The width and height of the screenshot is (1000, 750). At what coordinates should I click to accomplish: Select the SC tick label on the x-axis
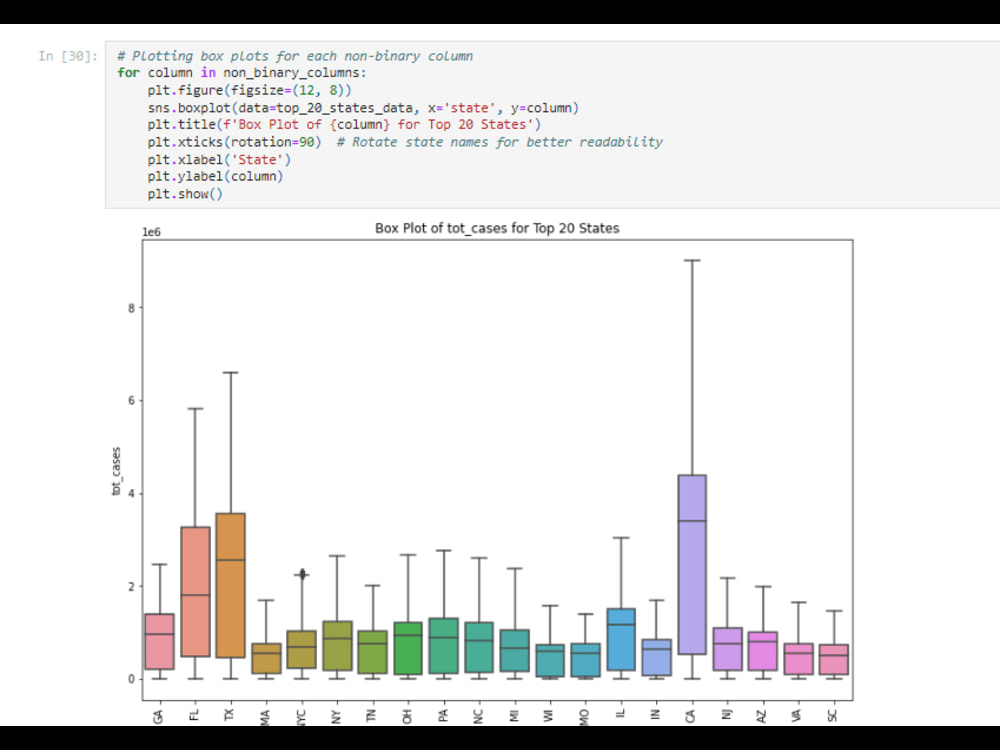(833, 713)
